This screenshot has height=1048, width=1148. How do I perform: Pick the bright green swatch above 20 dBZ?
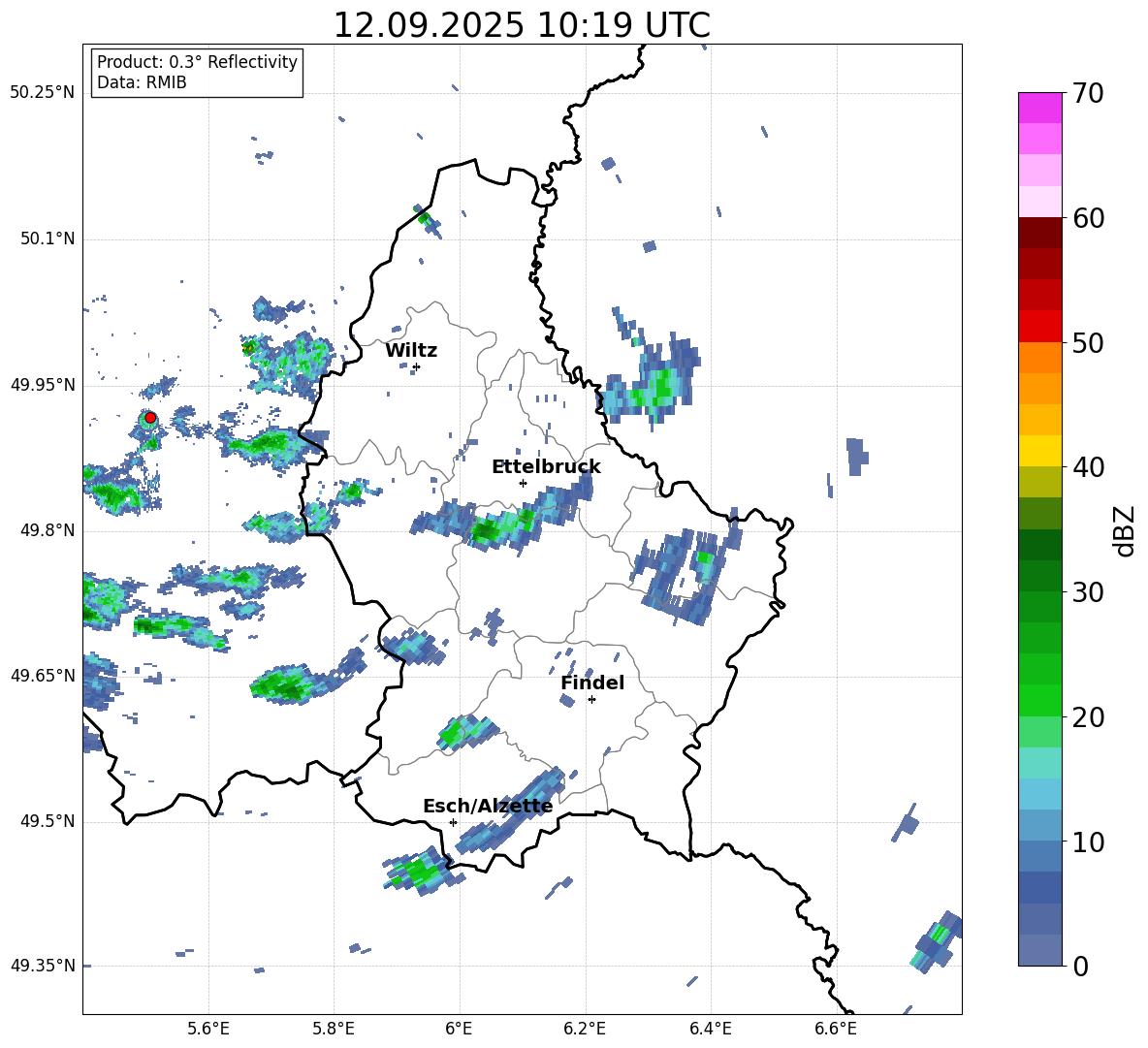[1039, 700]
